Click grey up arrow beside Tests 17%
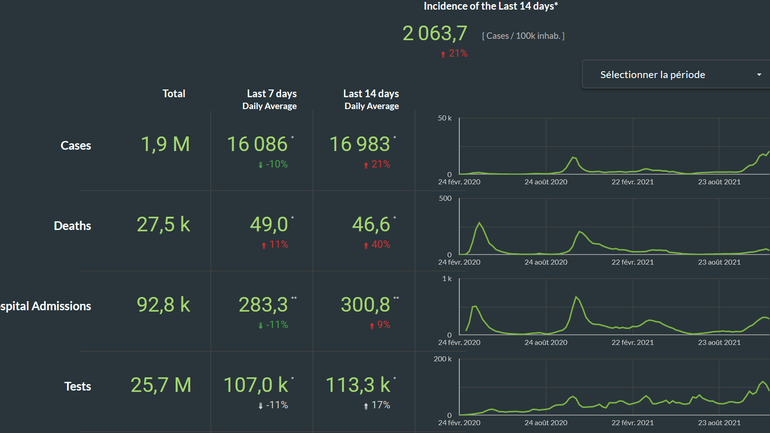 pyautogui.click(x=366, y=405)
